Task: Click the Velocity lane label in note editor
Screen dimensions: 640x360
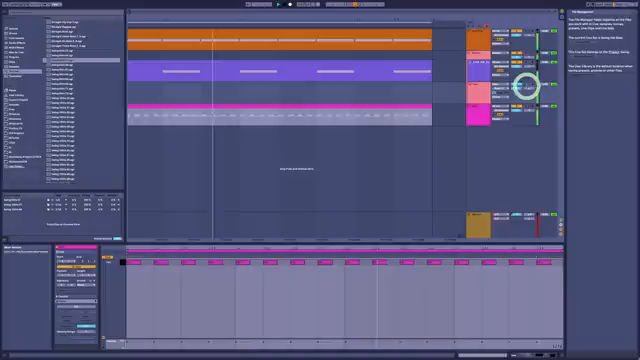Action: pos(111,341)
